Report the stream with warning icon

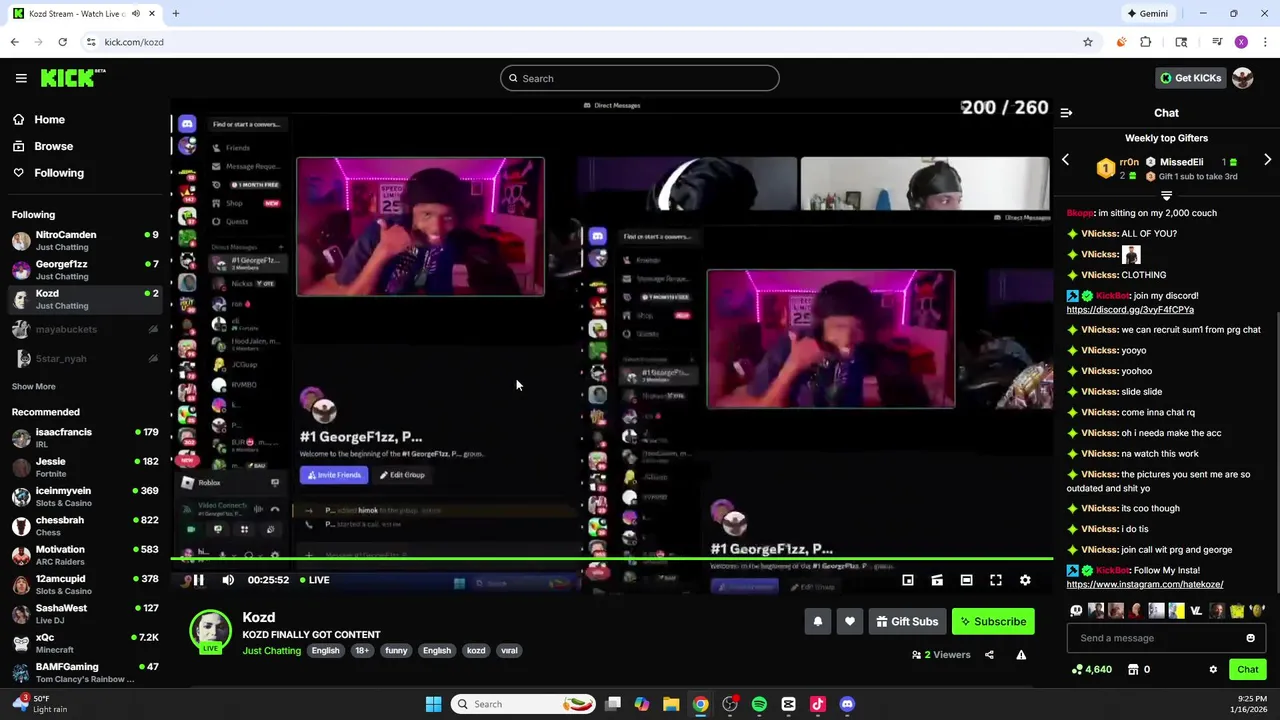1021,655
